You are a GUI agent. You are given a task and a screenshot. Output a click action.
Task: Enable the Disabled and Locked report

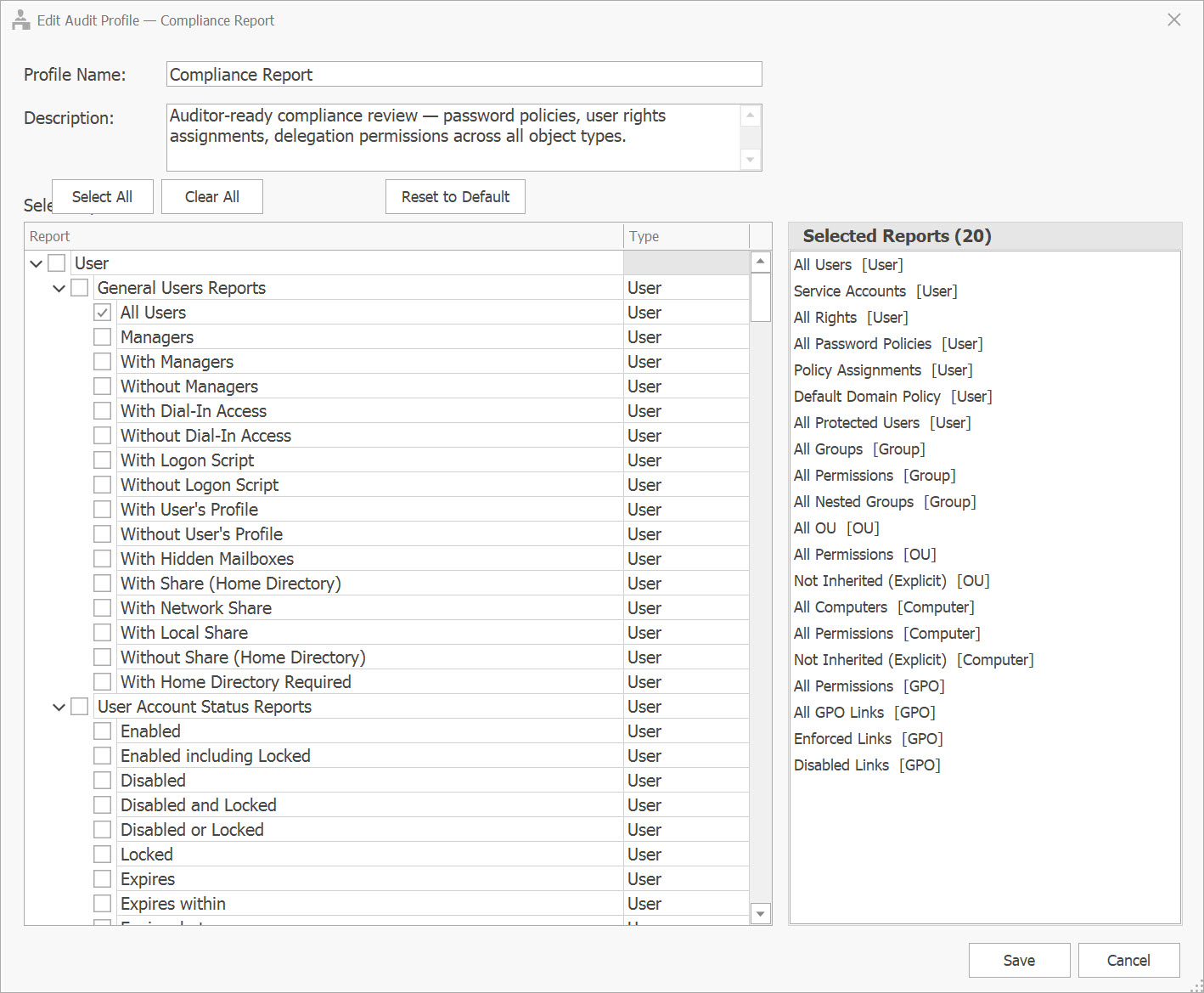[102, 804]
